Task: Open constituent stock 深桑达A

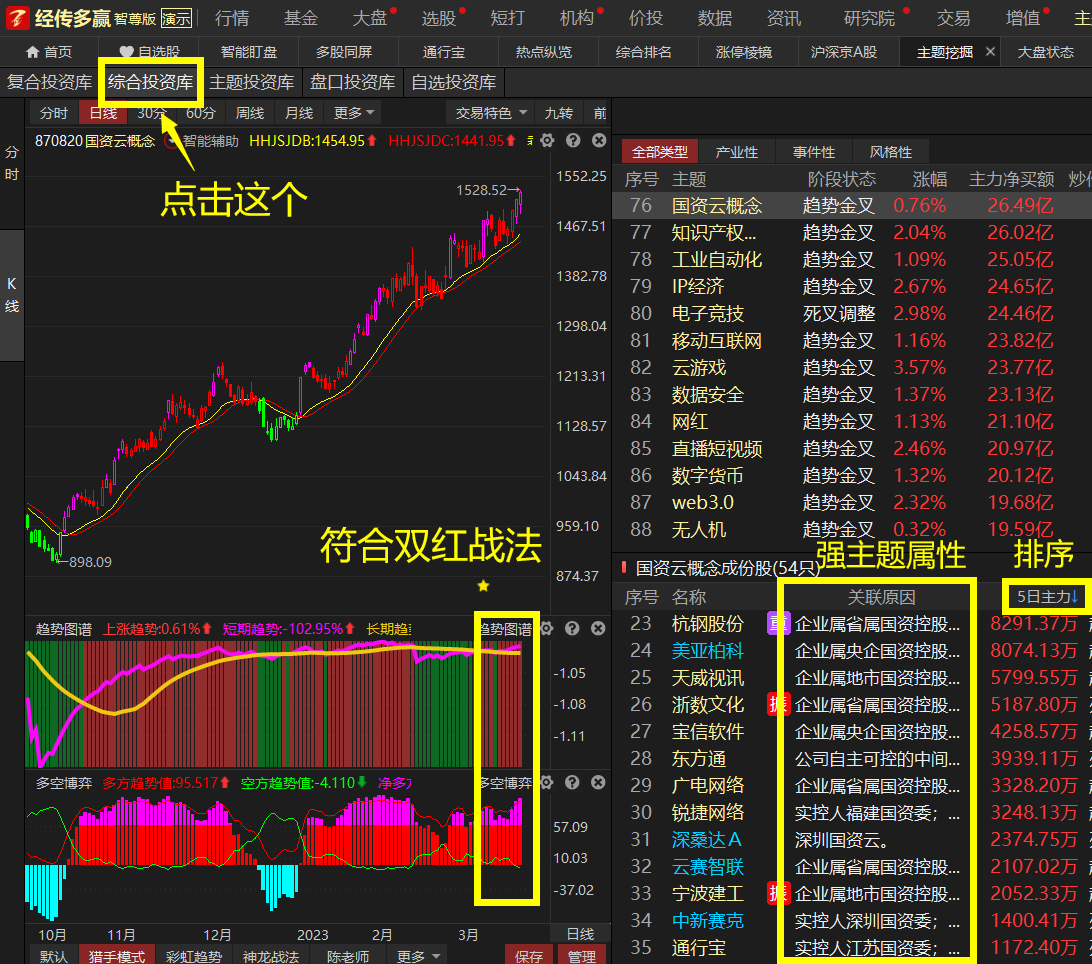Action: pyautogui.click(x=706, y=839)
